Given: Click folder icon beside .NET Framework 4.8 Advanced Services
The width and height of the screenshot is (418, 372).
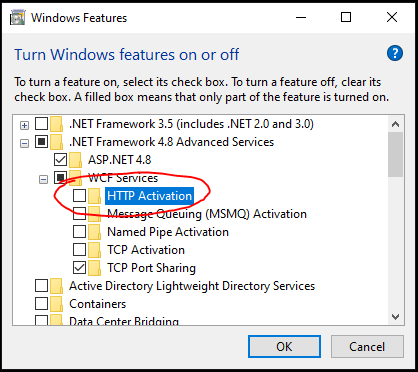Looking at the screenshot, I should (x=57, y=142).
